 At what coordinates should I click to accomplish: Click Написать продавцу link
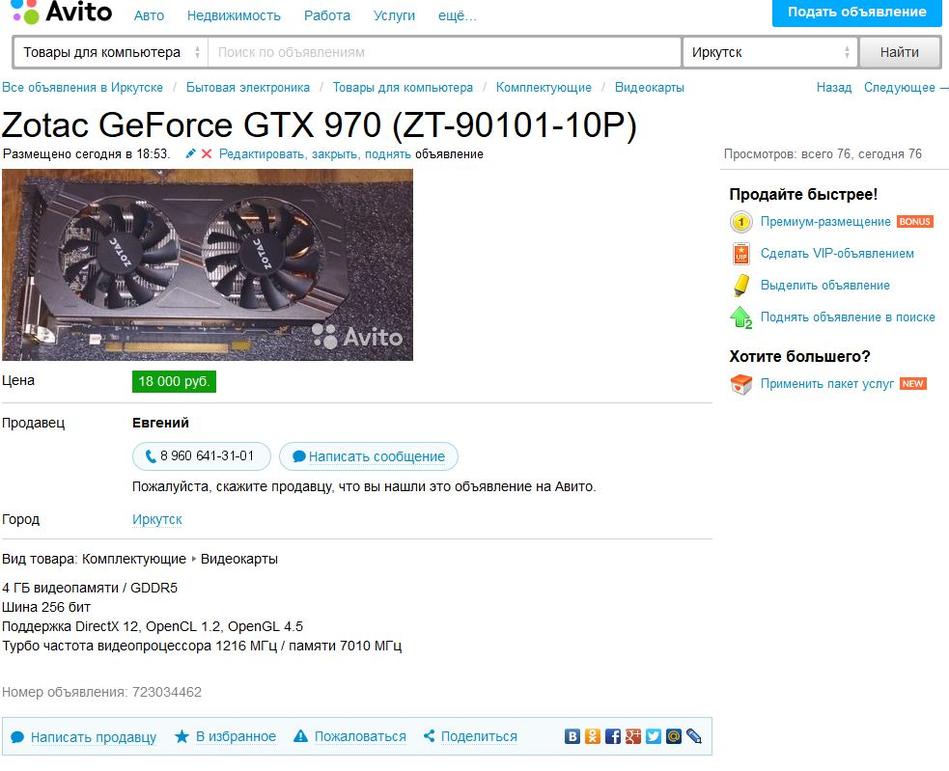93,737
